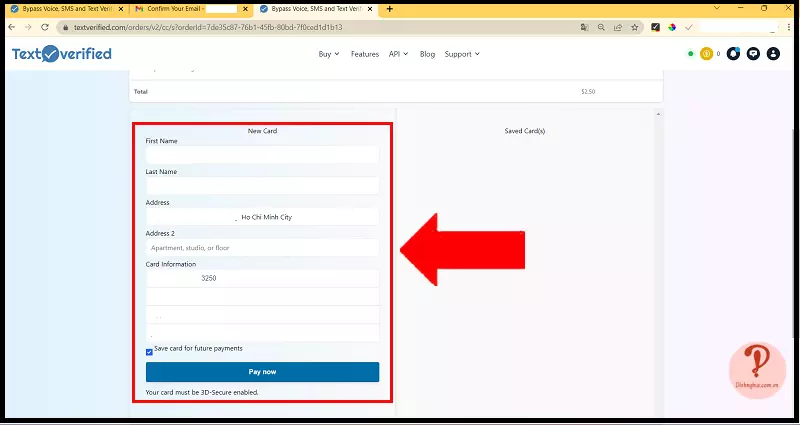Open the notifications bell icon
800x425 pixels.
(733, 54)
